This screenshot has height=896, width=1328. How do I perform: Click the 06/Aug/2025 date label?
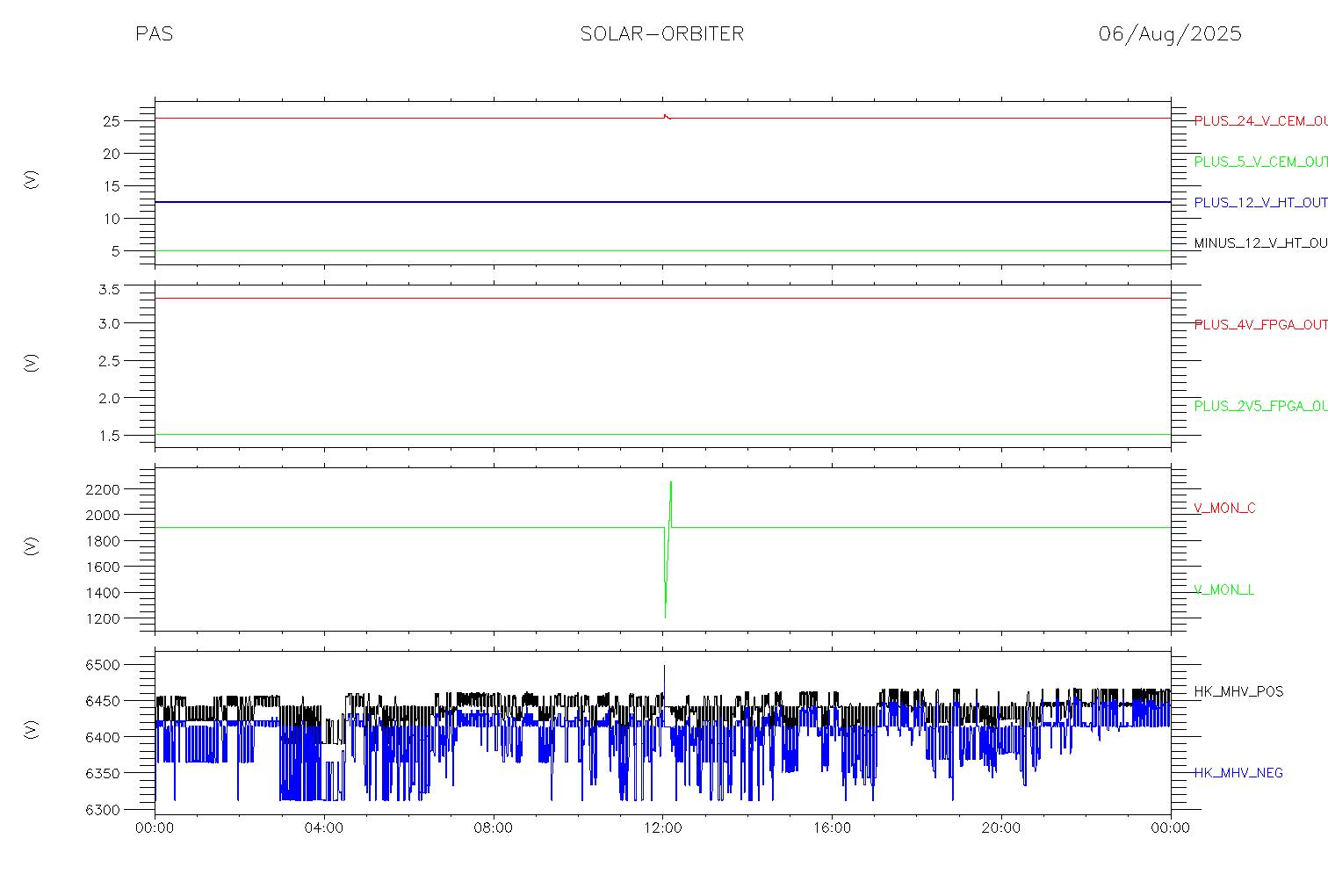pos(1170,34)
